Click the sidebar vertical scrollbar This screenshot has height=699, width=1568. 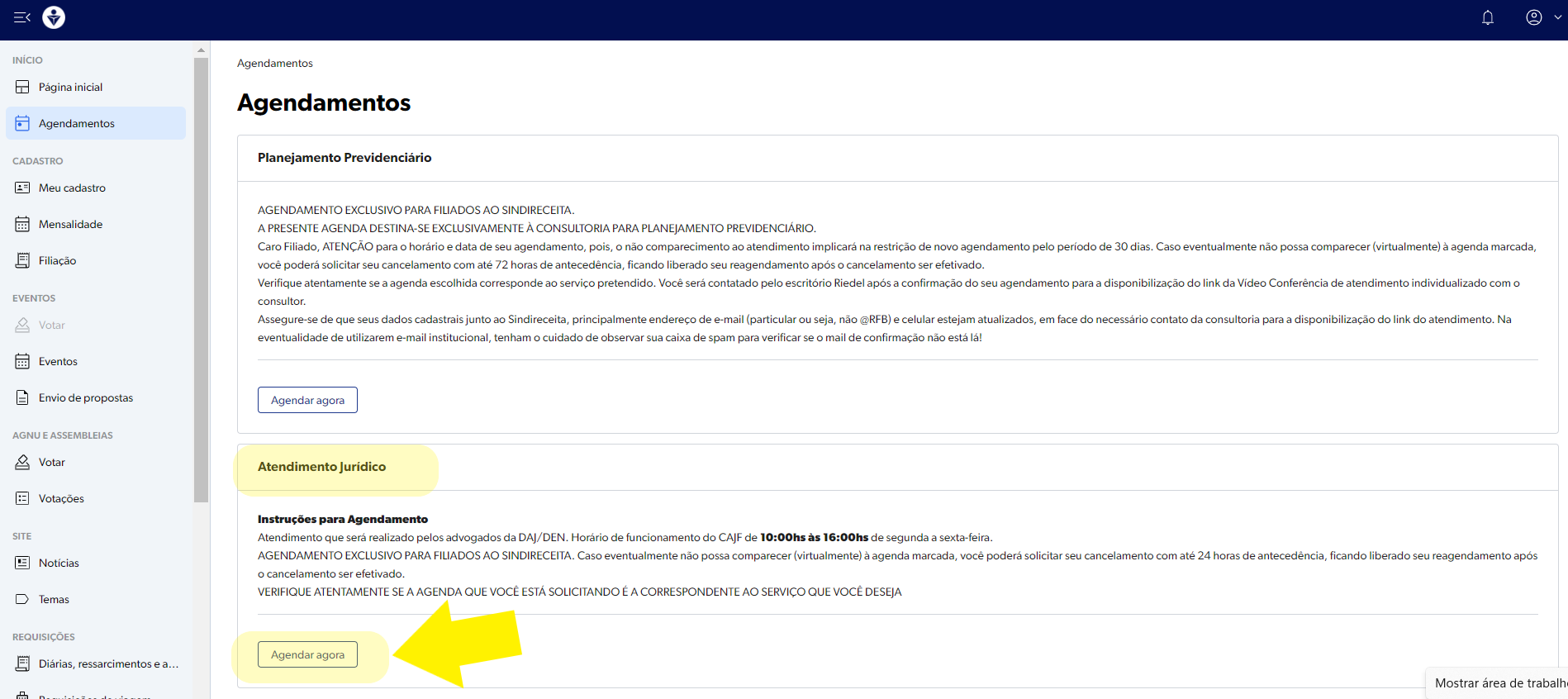pyautogui.click(x=201, y=281)
